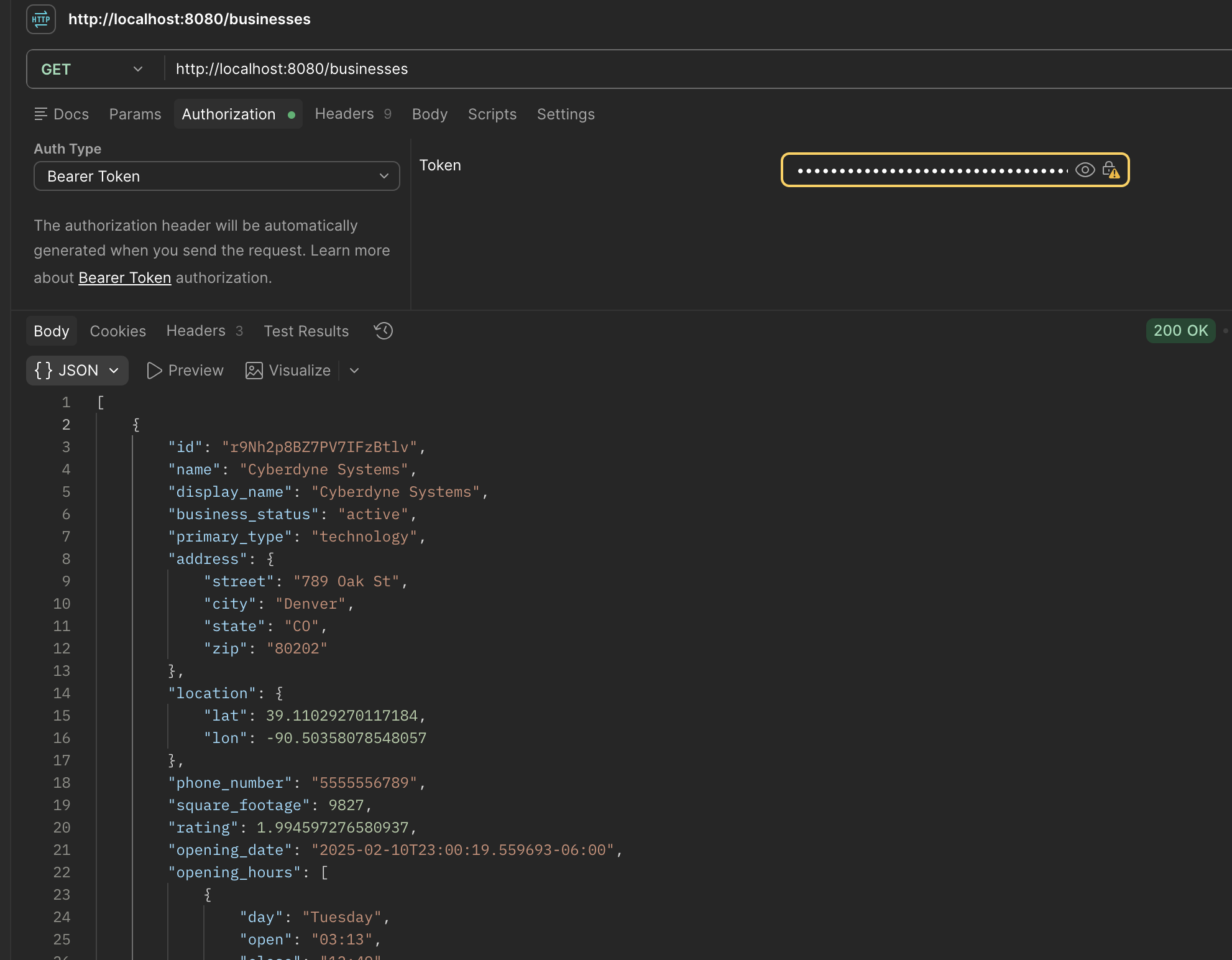
Task: Open the Cookies tab
Action: tap(118, 331)
